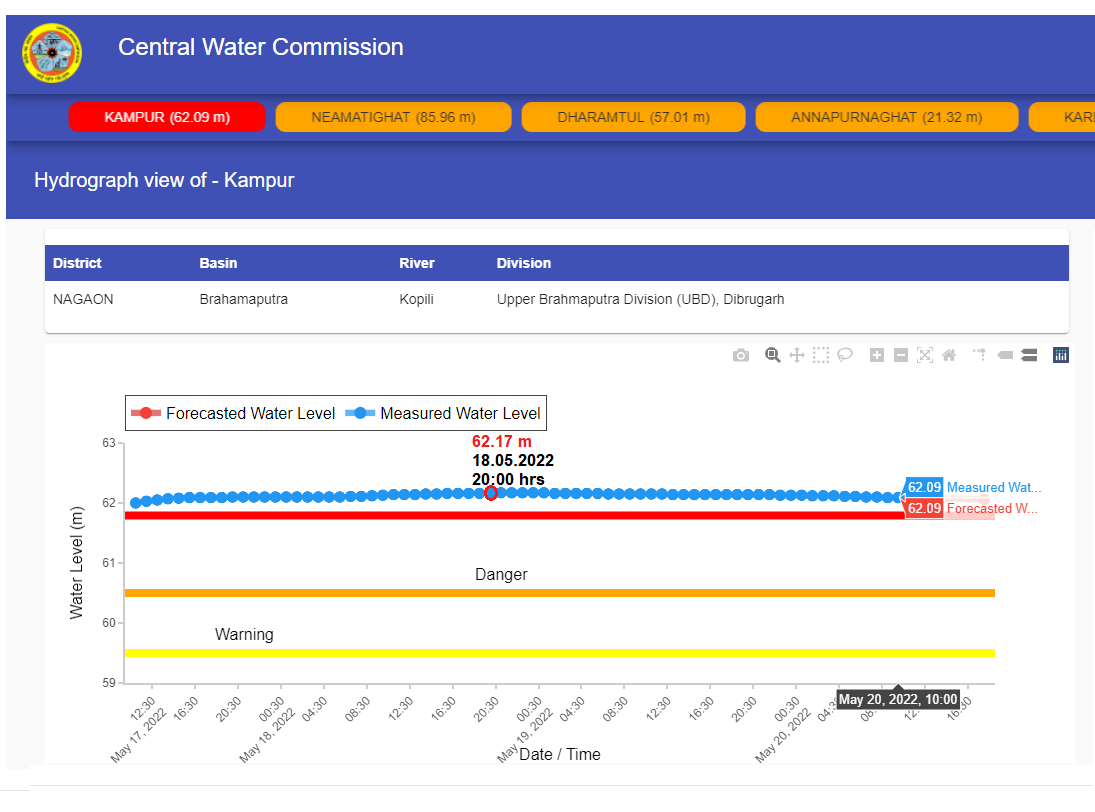Select the ANNAPURNAGHAT station button

coord(887,117)
